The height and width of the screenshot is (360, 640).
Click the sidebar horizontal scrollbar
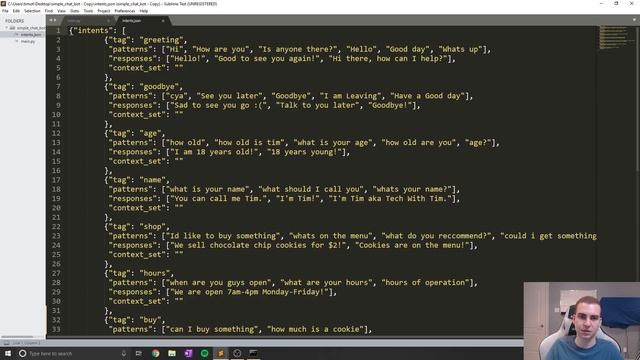click(x=17, y=337)
